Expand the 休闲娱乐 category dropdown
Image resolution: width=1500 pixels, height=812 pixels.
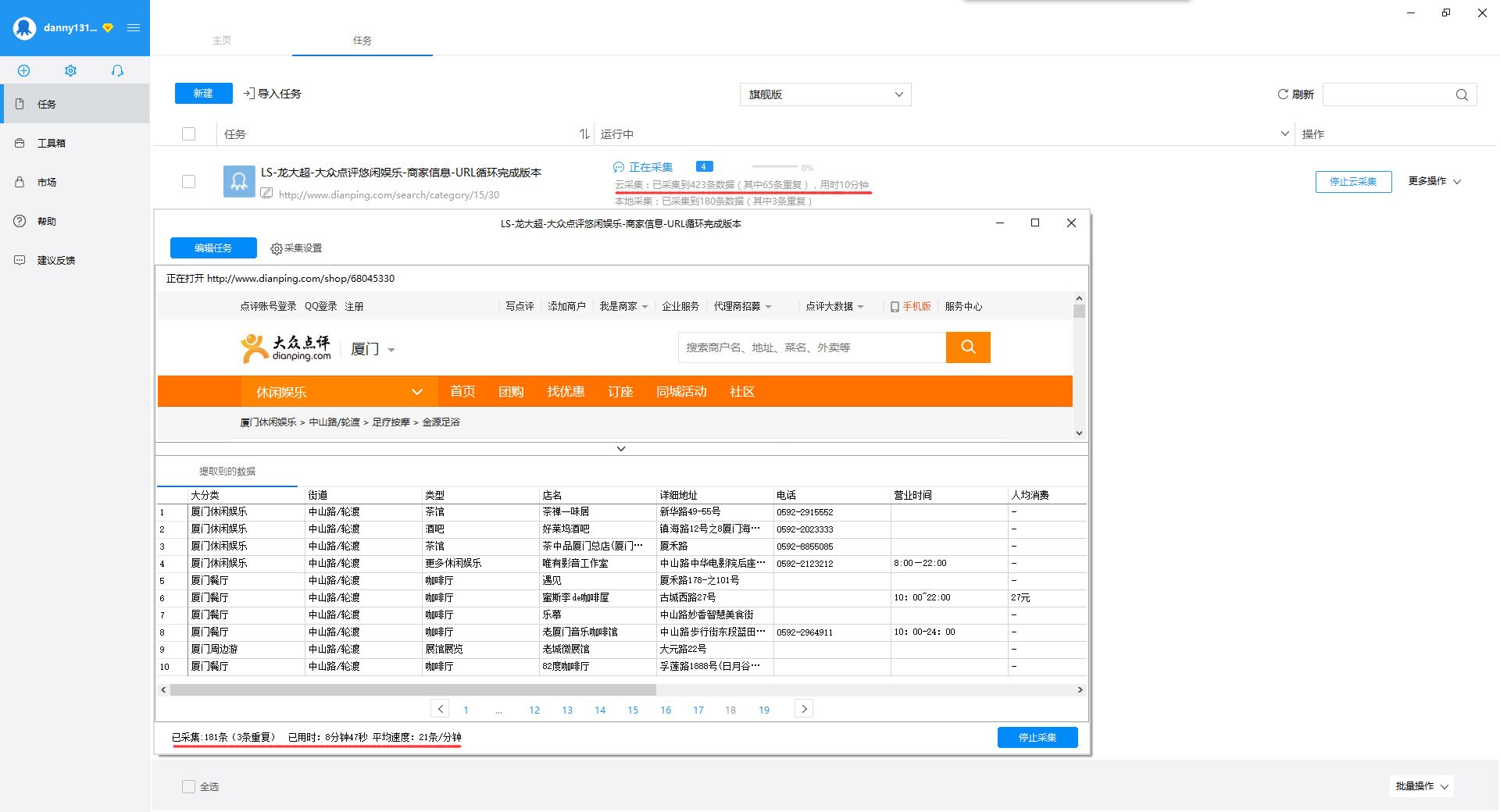click(339, 391)
